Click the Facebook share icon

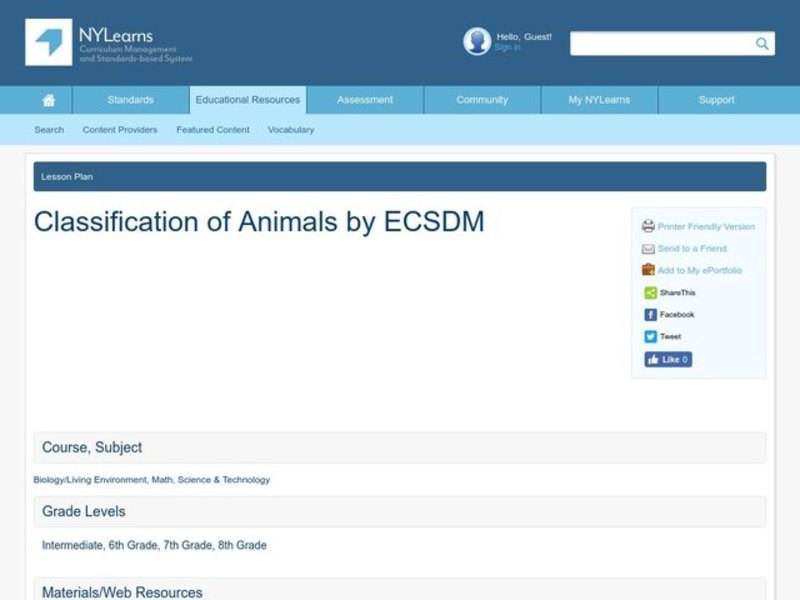(650, 313)
